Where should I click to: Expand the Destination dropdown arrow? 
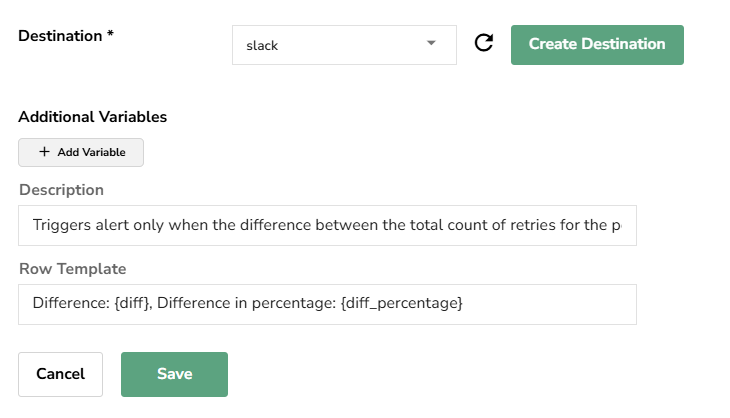click(431, 44)
